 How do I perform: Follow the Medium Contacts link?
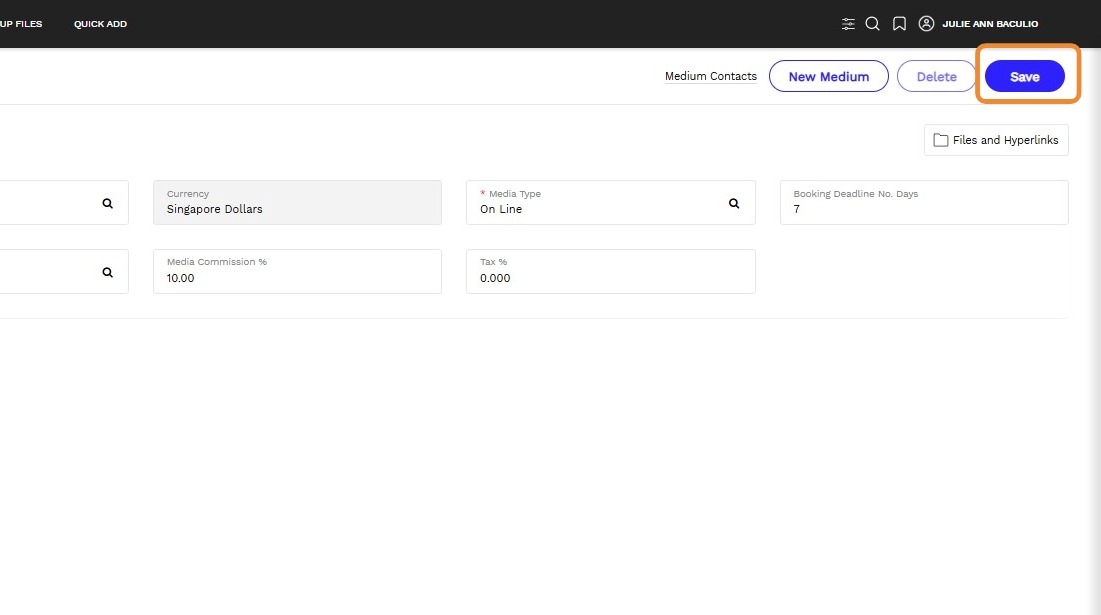point(711,77)
